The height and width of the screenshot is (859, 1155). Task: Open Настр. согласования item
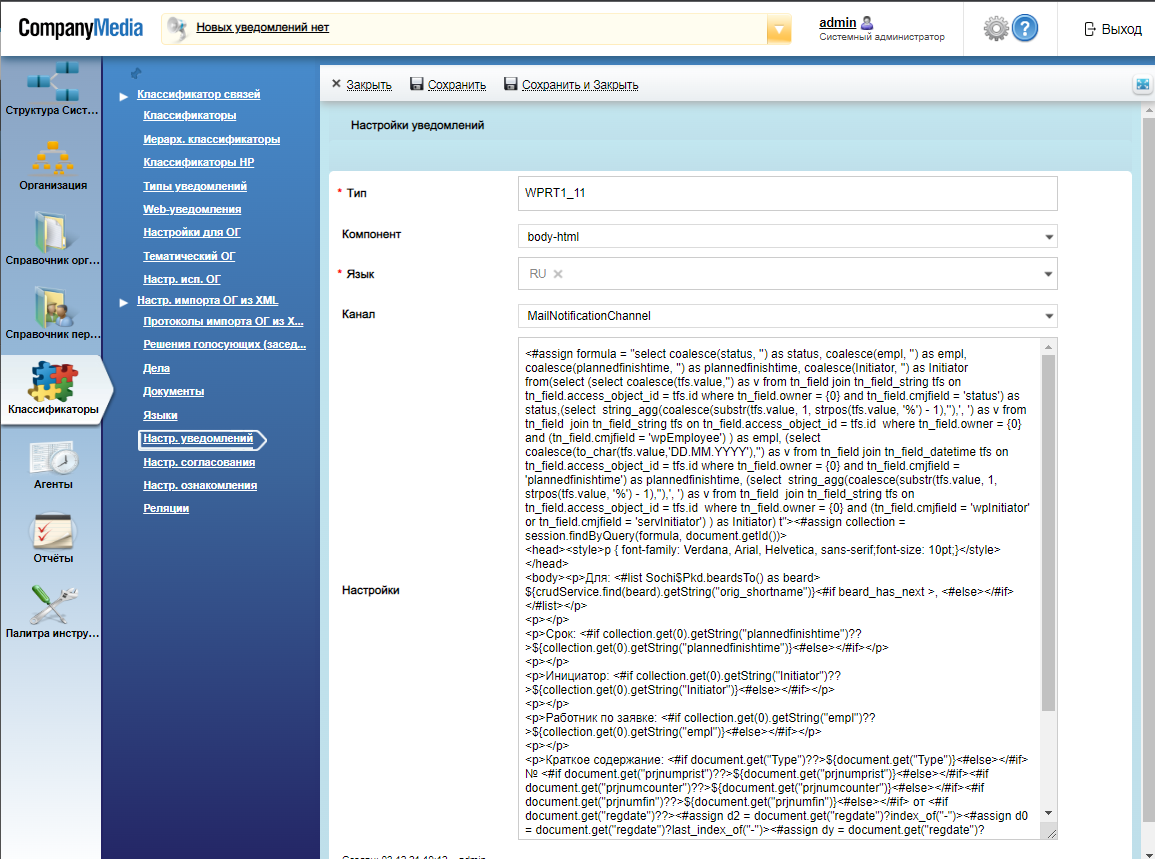(x=199, y=463)
